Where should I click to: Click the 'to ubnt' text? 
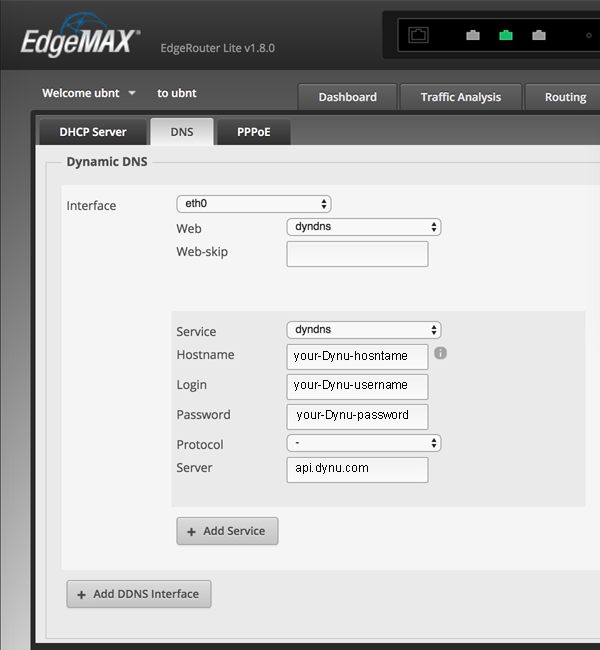[177, 93]
